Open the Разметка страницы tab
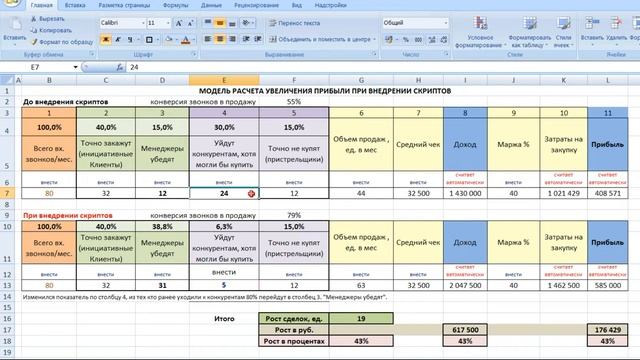The width and height of the screenshot is (640, 360). (124, 5)
